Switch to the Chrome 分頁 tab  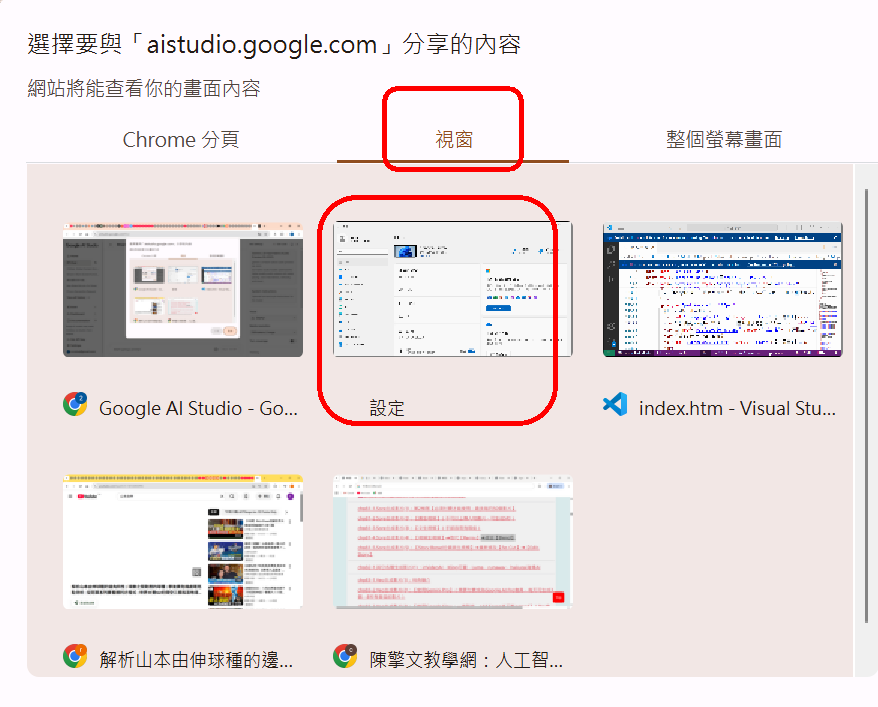pyautogui.click(x=181, y=140)
